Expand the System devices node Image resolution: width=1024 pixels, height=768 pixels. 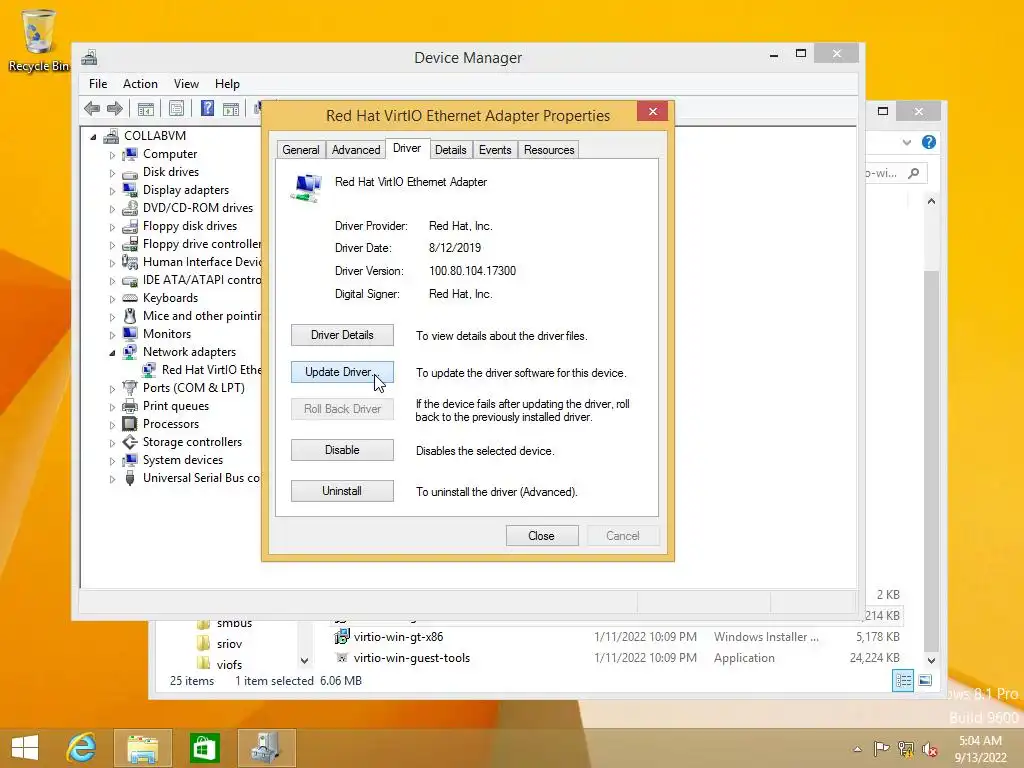point(112,461)
